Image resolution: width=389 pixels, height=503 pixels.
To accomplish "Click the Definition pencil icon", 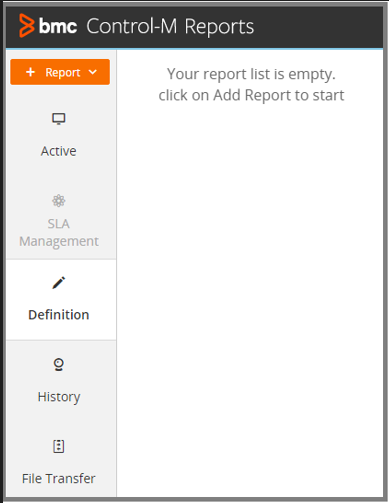I will (59, 283).
